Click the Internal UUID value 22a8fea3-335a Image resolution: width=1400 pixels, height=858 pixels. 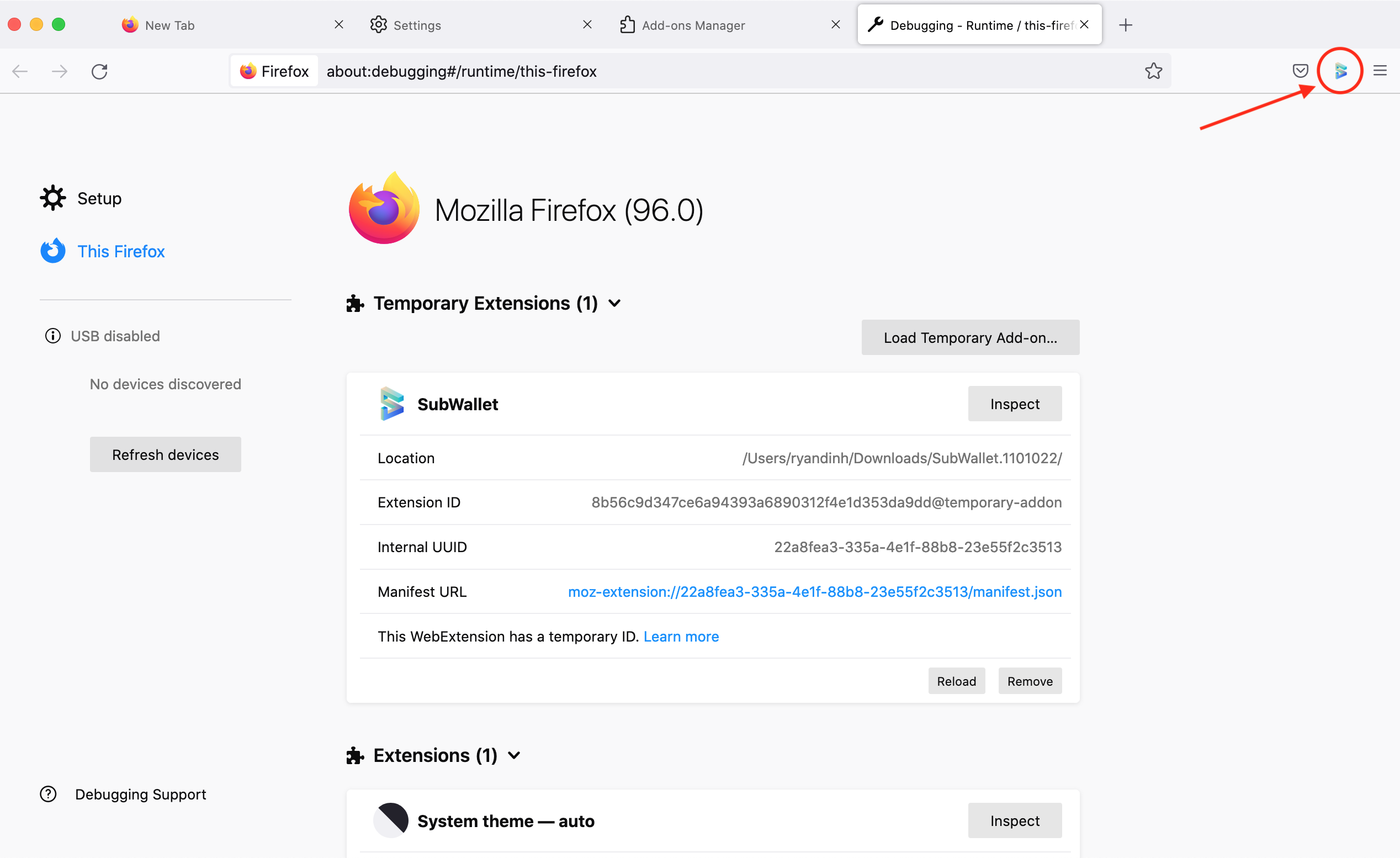tap(918, 547)
